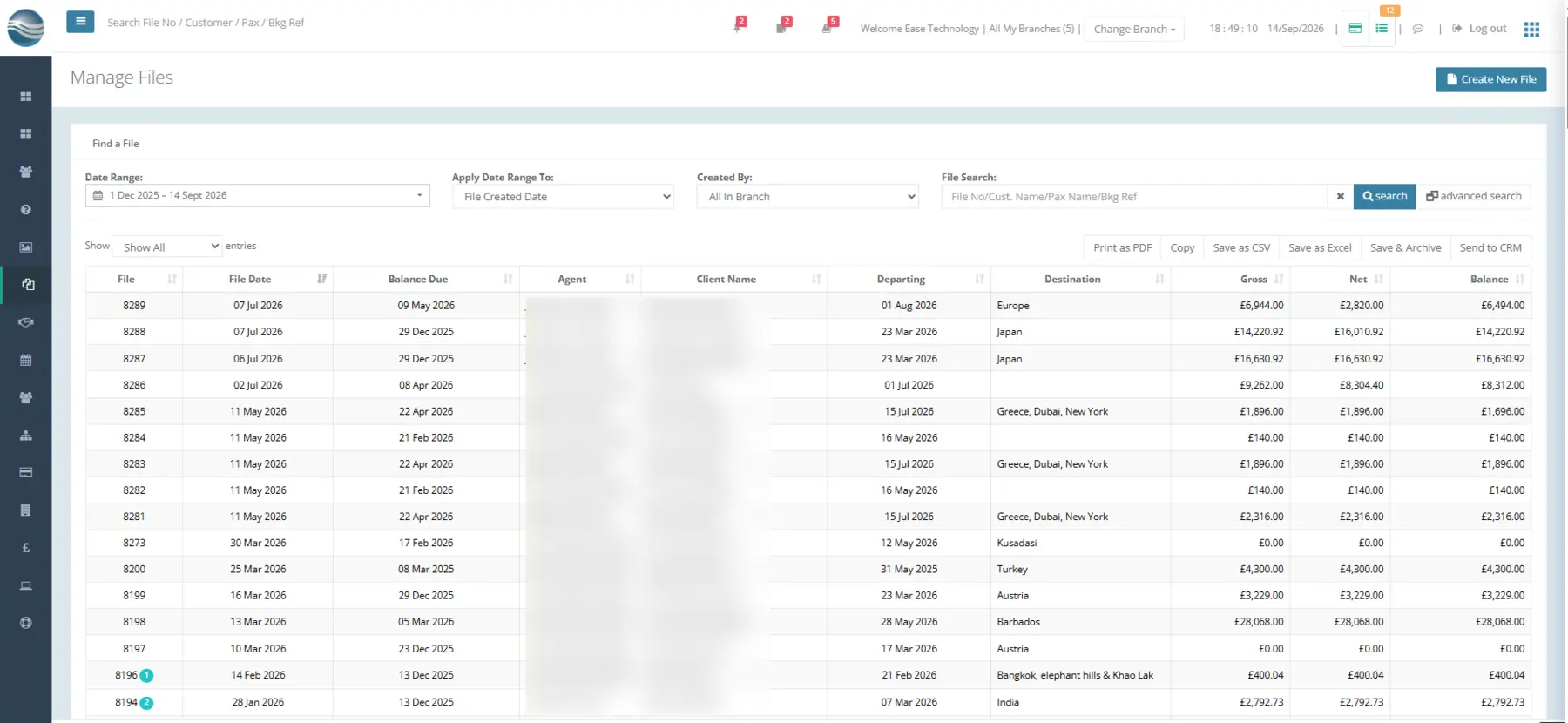Select the Find a File tab

click(x=116, y=144)
